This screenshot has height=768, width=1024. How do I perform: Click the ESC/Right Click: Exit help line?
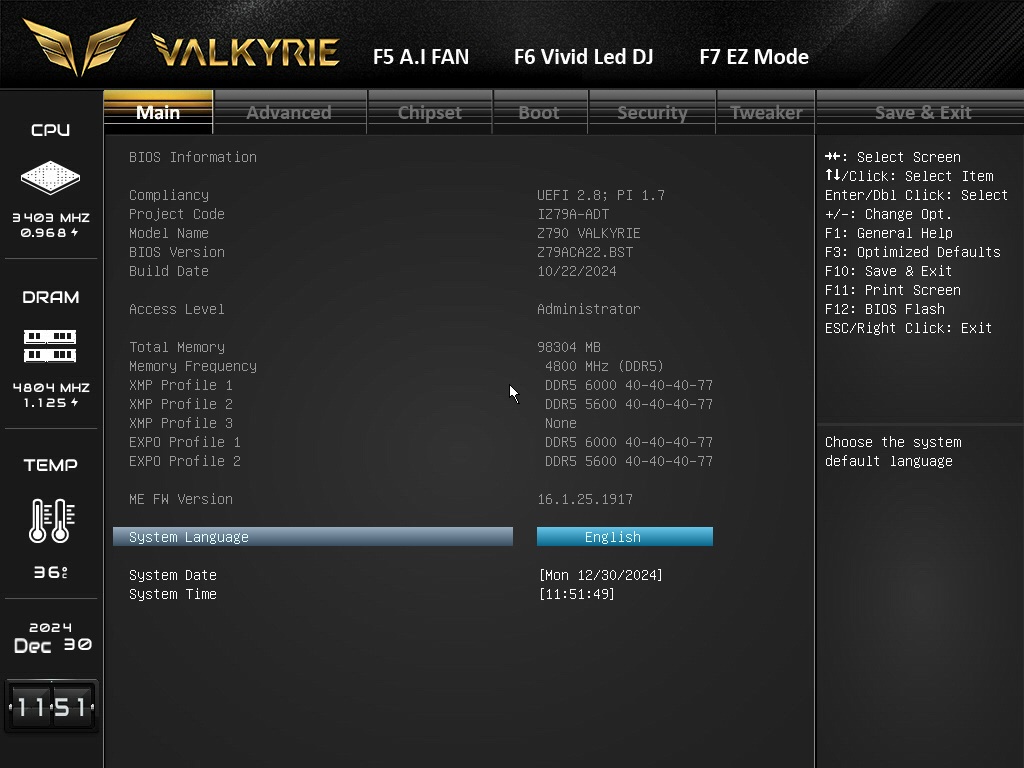coord(908,328)
